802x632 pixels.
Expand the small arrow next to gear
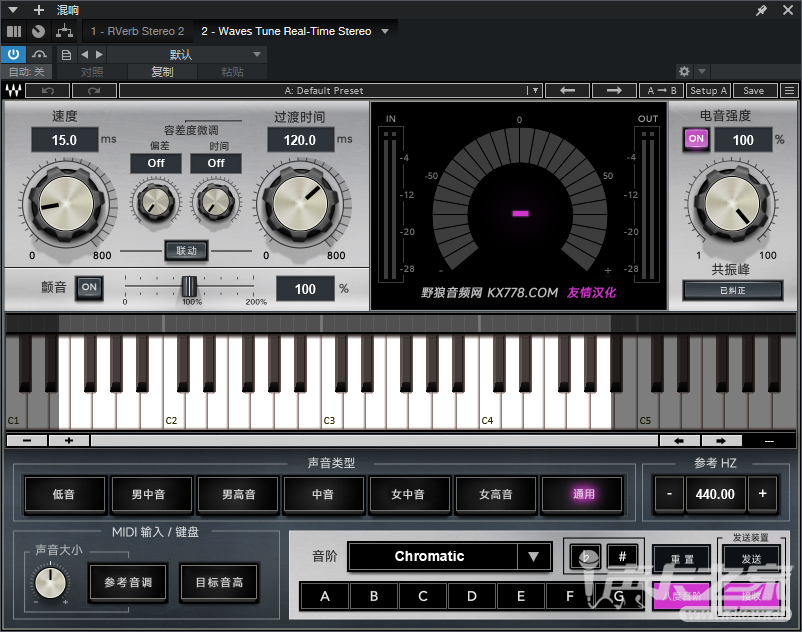702,71
